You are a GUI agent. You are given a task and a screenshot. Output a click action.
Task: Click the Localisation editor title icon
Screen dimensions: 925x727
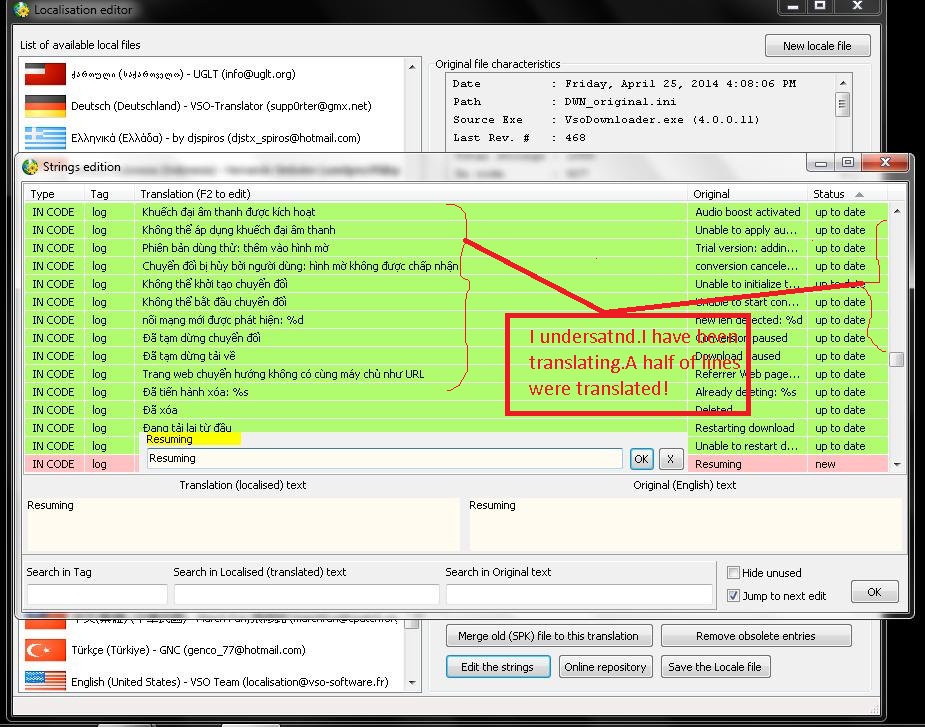tap(21, 9)
